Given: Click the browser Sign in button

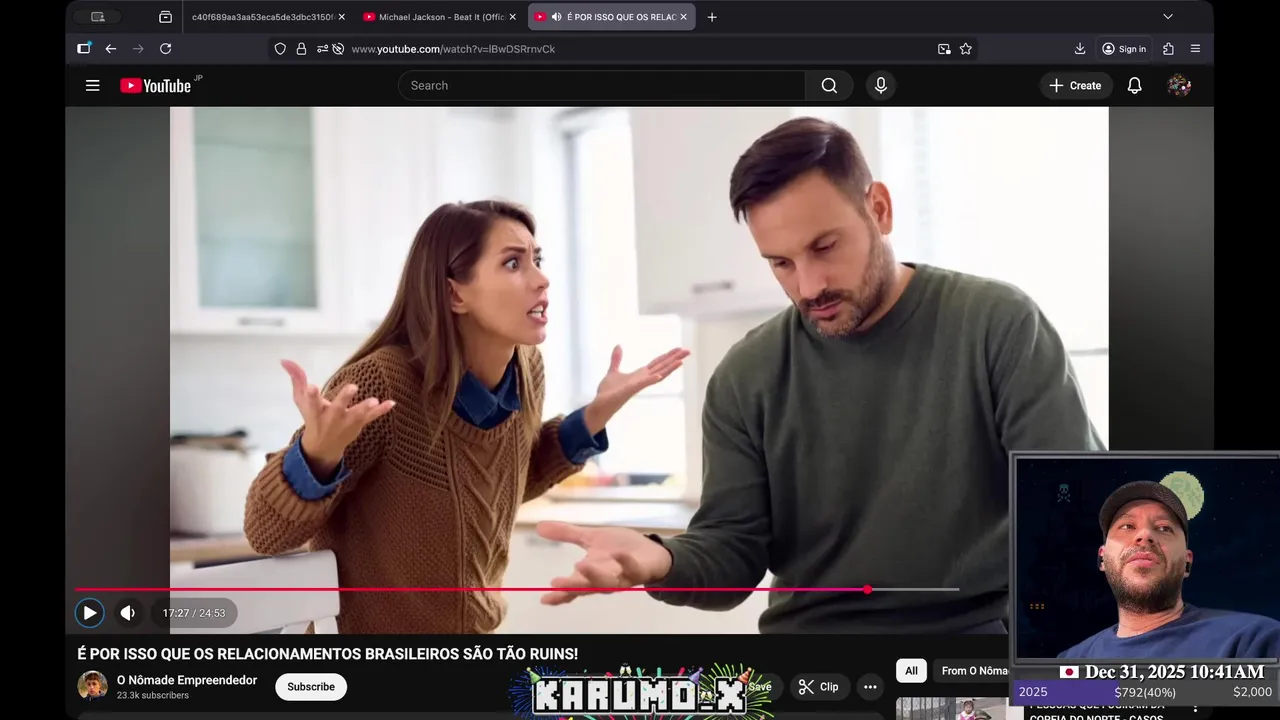Looking at the screenshot, I should pos(1124,49).
